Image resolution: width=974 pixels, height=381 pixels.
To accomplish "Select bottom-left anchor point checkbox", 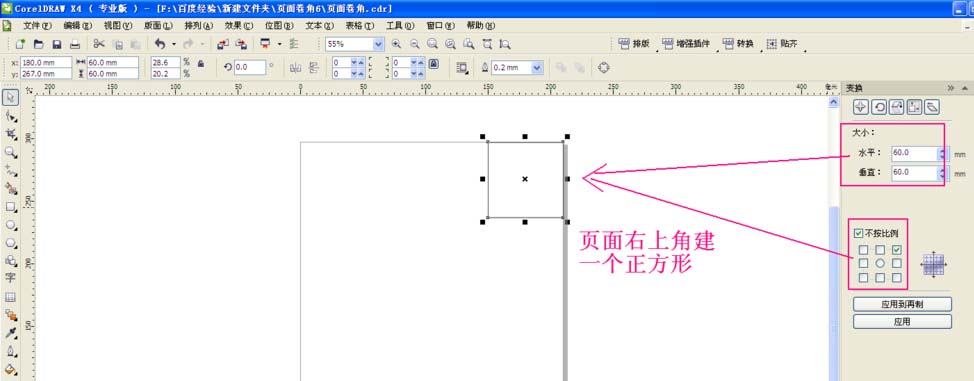I will click(x=863, y=278).
